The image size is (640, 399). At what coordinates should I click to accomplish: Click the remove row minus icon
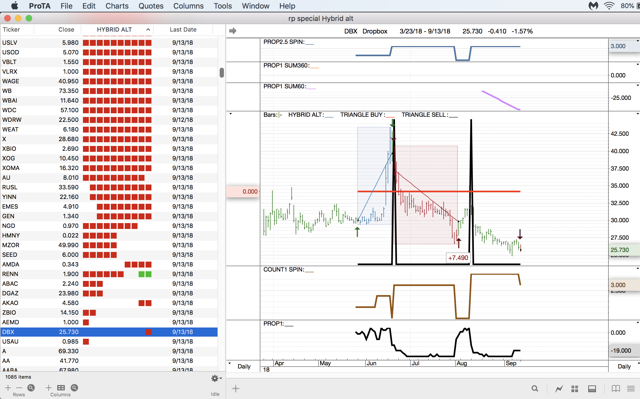[x=19, y=388]
